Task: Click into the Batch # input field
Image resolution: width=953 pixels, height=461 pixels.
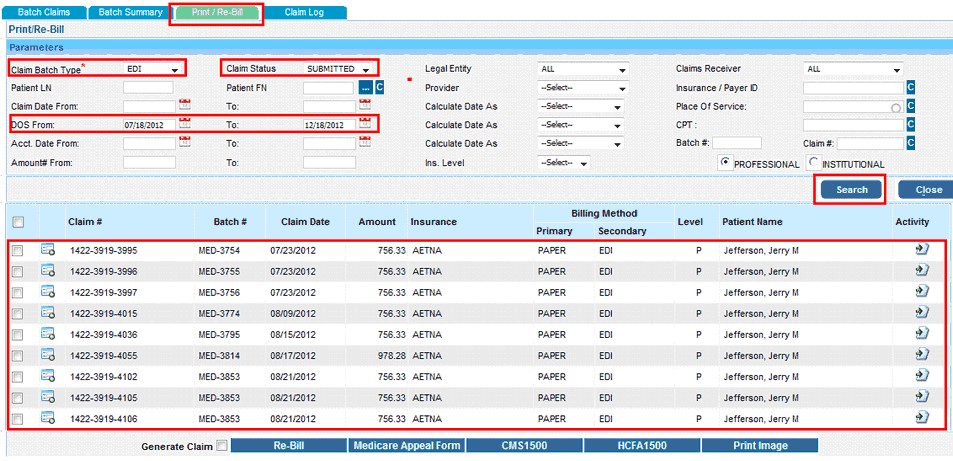Action: tap(736, 144)
